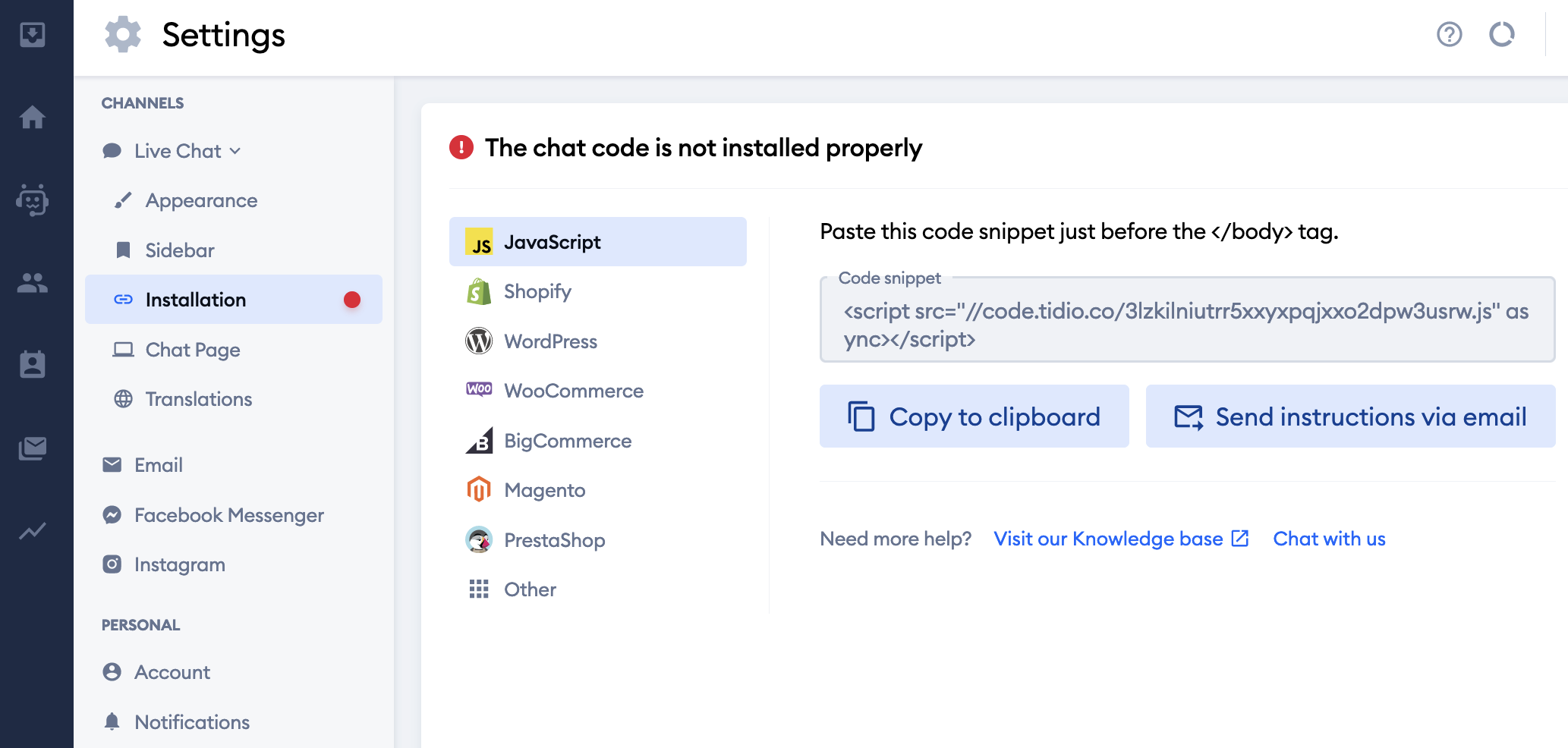Viewport: 1568px width, 748px height.
Task: Click the PERSONAL section heading
Action: point(141,625)
